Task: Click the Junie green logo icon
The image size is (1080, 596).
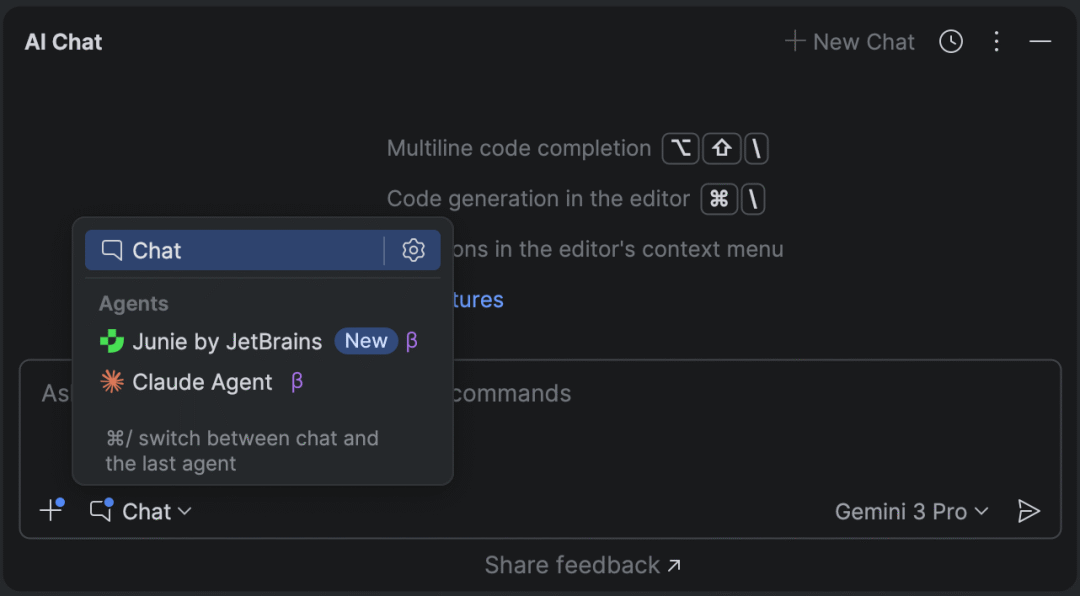Action: 112,341
